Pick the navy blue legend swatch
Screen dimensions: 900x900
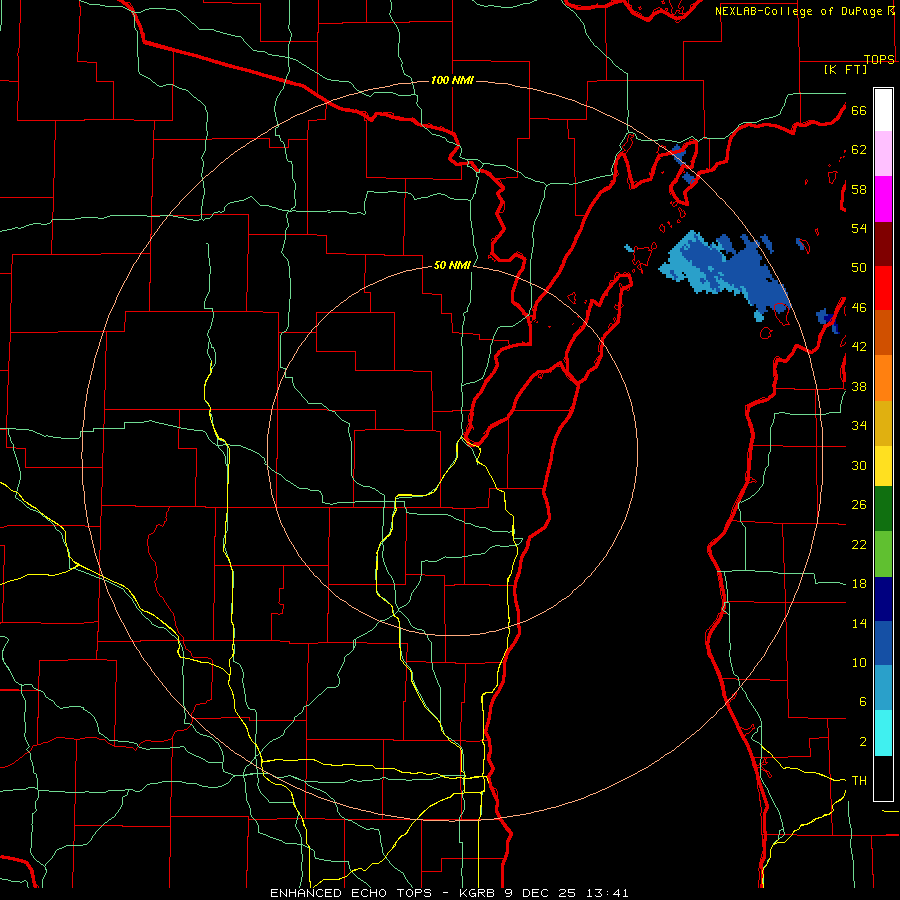click(x=883, y=599)
